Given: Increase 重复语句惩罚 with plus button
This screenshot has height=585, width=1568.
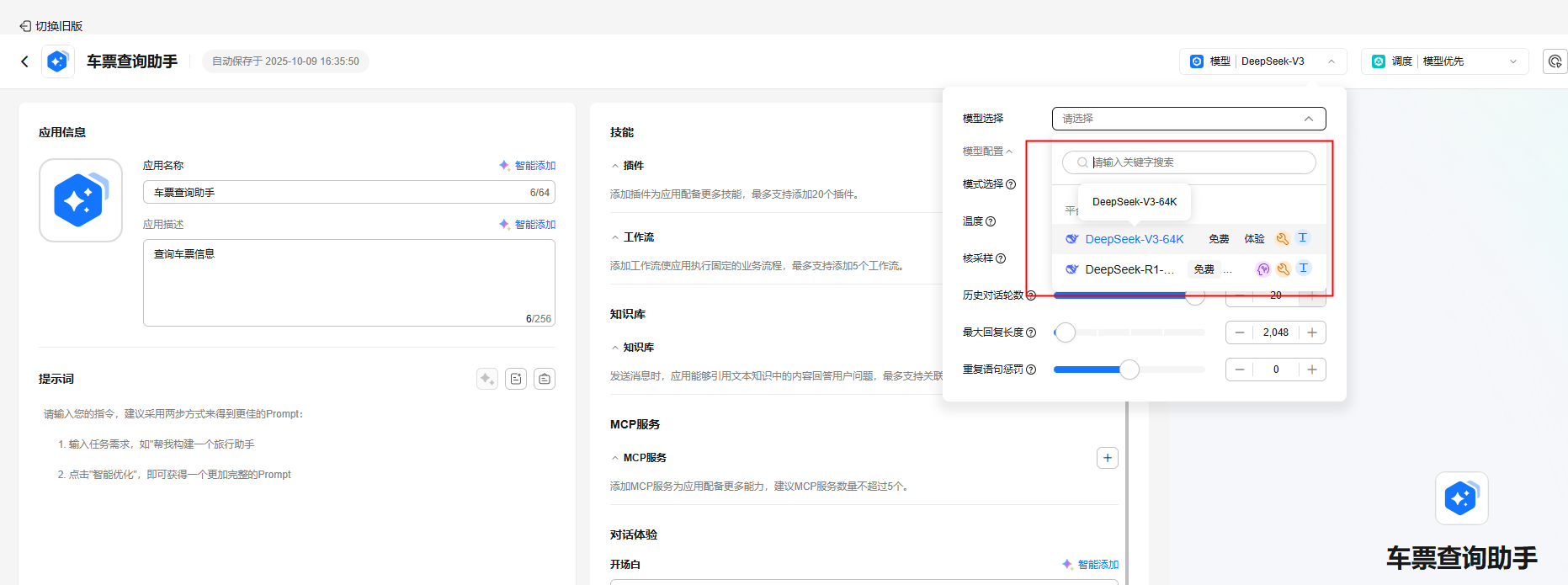Looking at the screenshot, I should pyautogui.click(x=1312, y=370).
